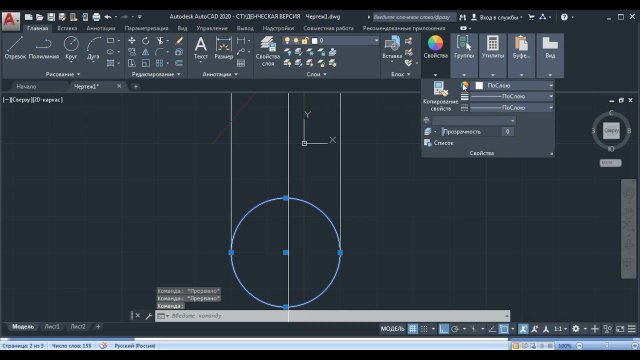Select the Дуга arc tool
This screenshot has height=360, width=640.
click(x=93, y=48)
